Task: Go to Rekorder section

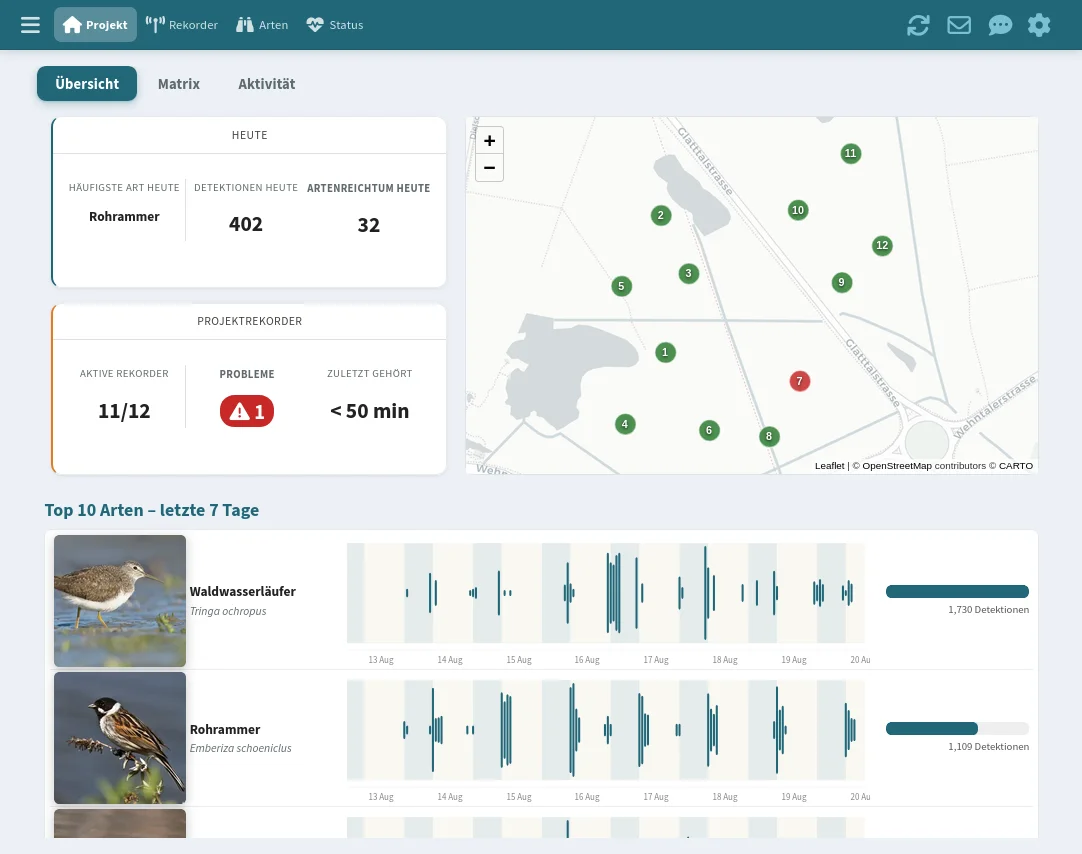Action: click(181, 25)
